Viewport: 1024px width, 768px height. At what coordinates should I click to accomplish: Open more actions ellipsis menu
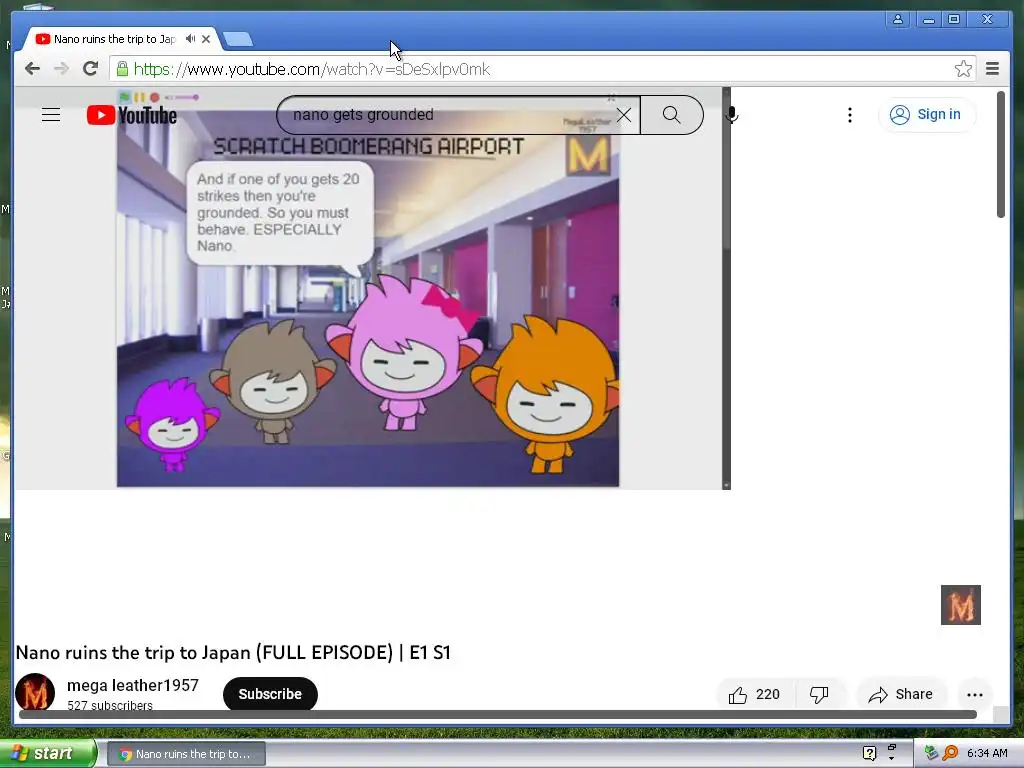click(974, 695)
